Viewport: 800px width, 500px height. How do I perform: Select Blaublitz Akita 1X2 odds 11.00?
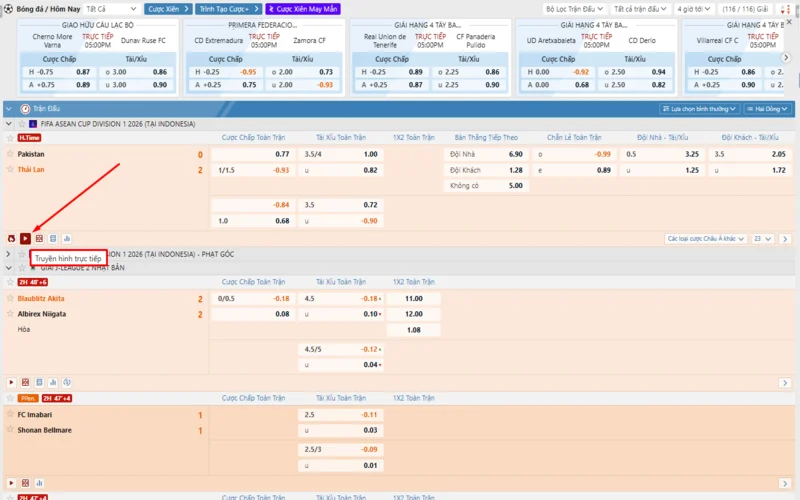pyautogui.click(x=414, y=298)
